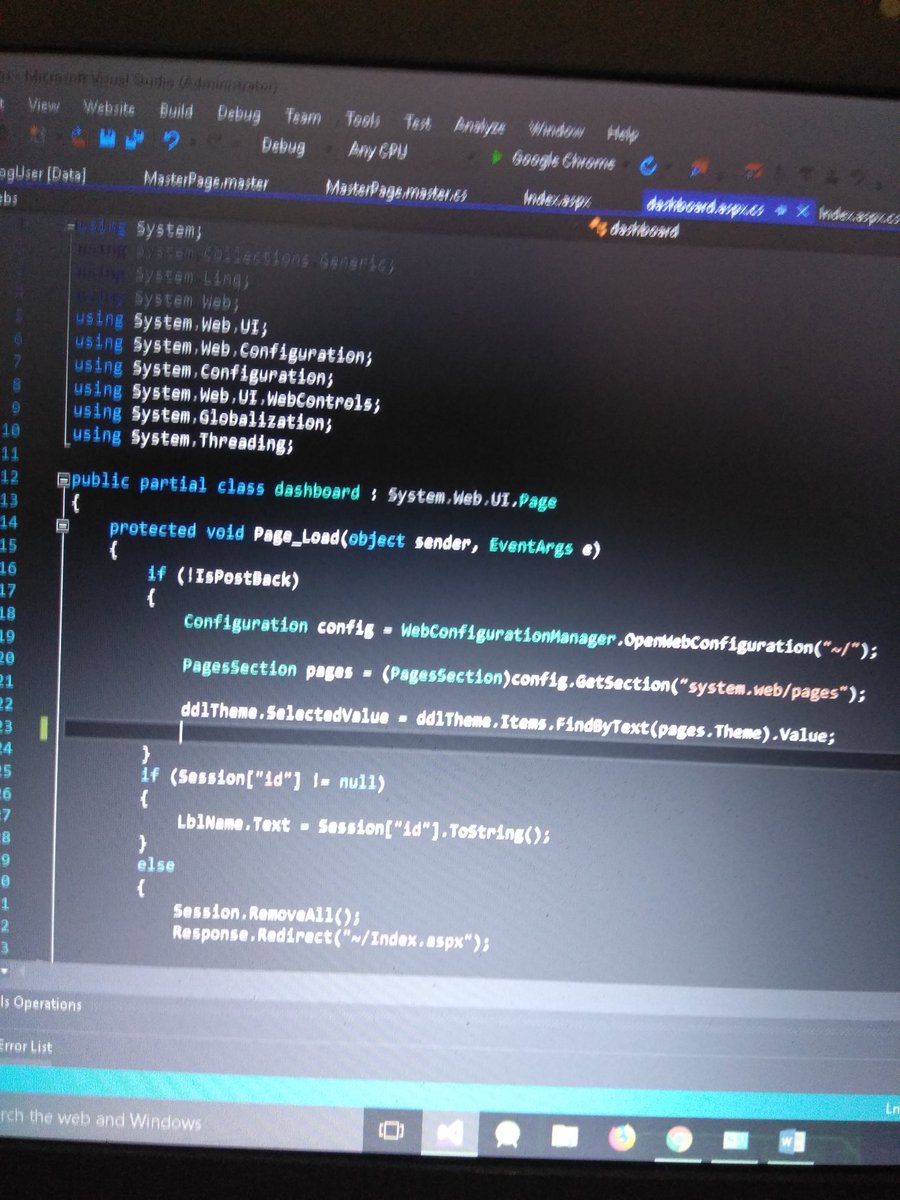Open File Explorer from the taskbar
Viewport: 900px width, 1200px height.
tap(564, 1135)
